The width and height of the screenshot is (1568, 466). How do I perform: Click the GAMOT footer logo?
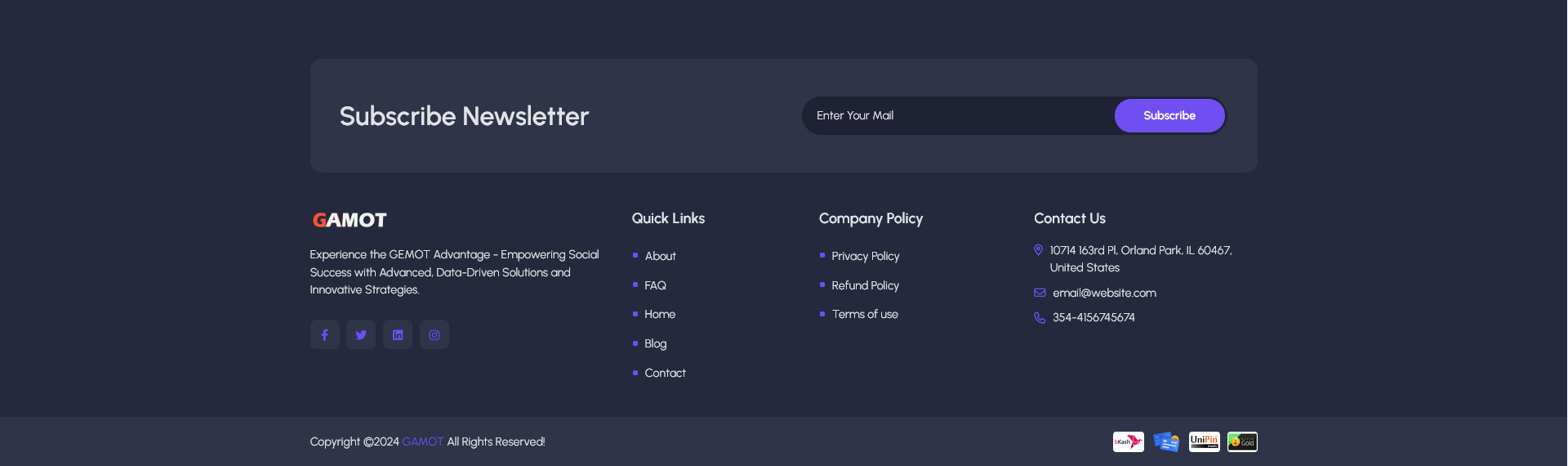[x=350, y=220]
